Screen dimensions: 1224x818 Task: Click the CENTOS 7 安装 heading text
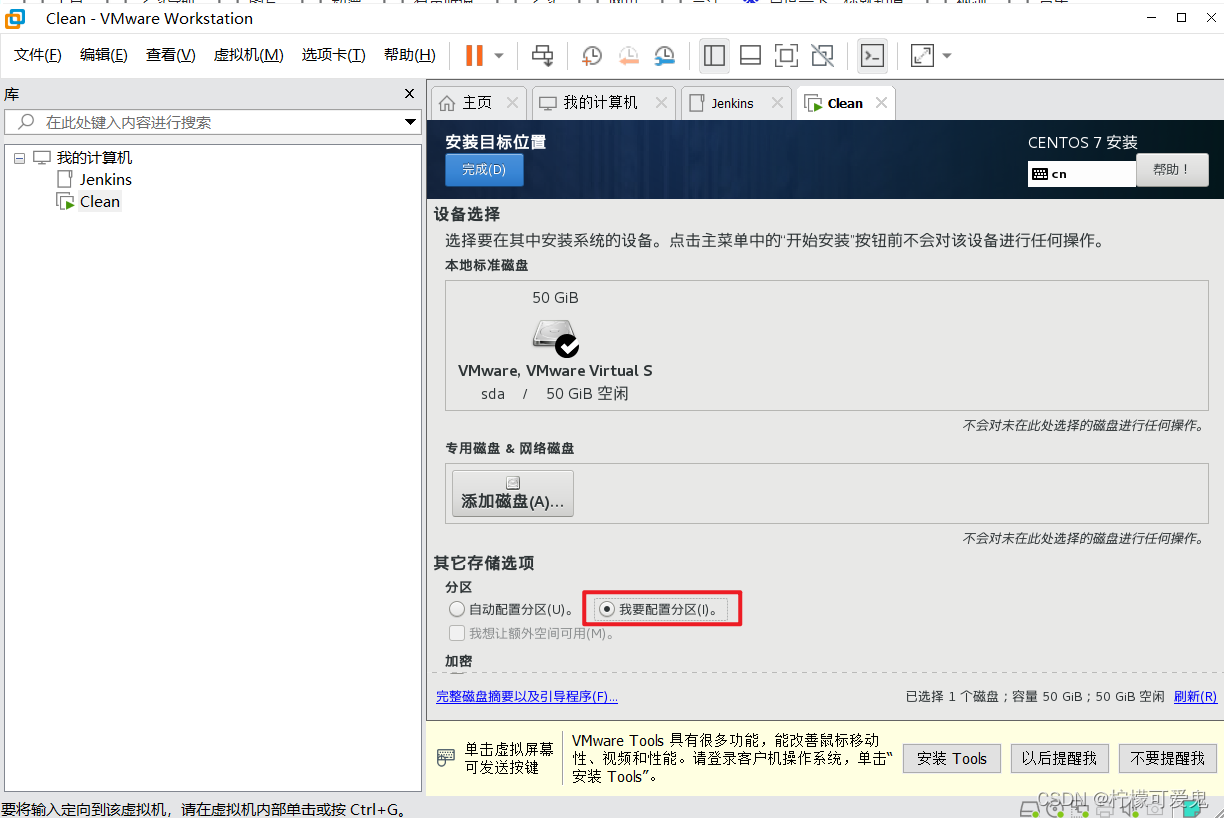(x=1083, y=142)
